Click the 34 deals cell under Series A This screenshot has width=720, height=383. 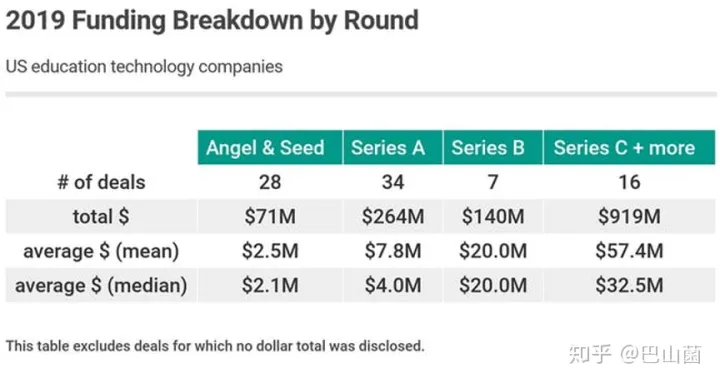point(393,182)
